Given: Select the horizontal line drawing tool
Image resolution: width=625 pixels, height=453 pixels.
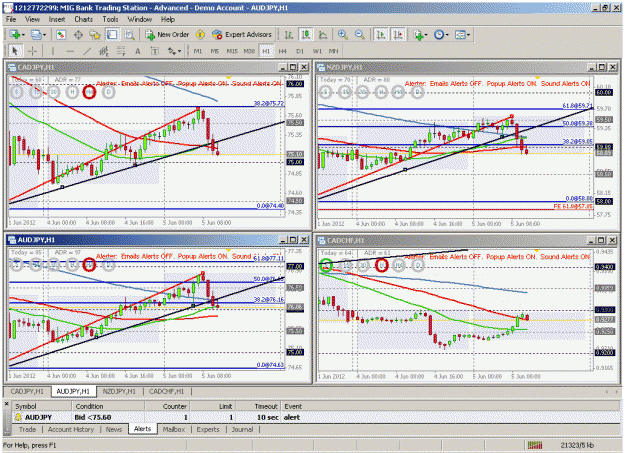Looking at the screenshot, I should [70, 51].
